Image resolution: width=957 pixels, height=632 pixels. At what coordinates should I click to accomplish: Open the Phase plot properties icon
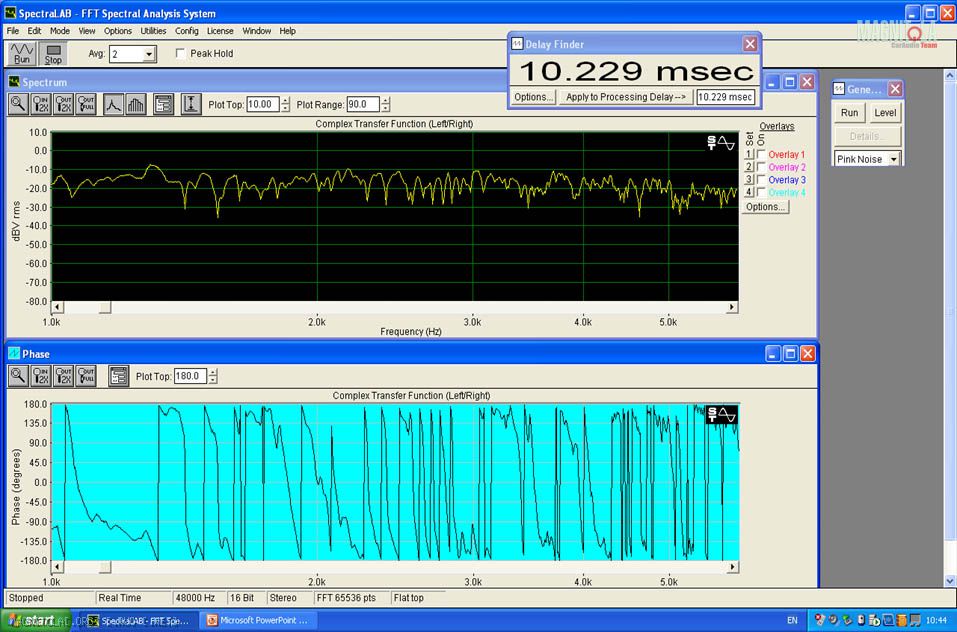point(118,376)
